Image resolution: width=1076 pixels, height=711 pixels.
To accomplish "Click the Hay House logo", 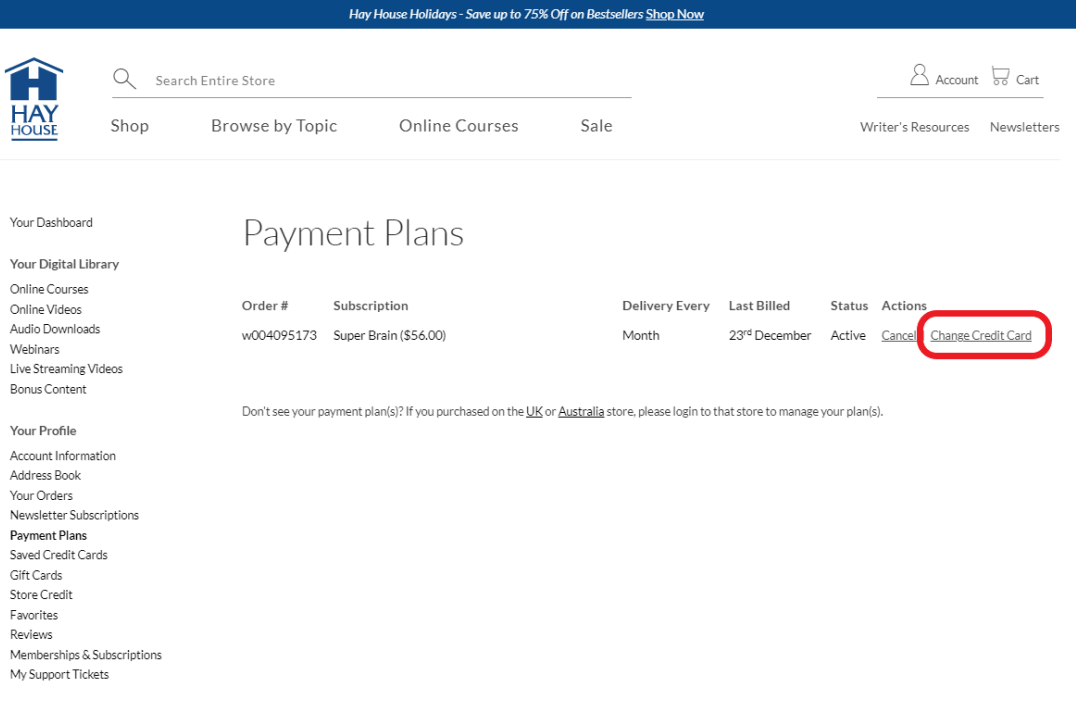I will click(x=34, y=99).
